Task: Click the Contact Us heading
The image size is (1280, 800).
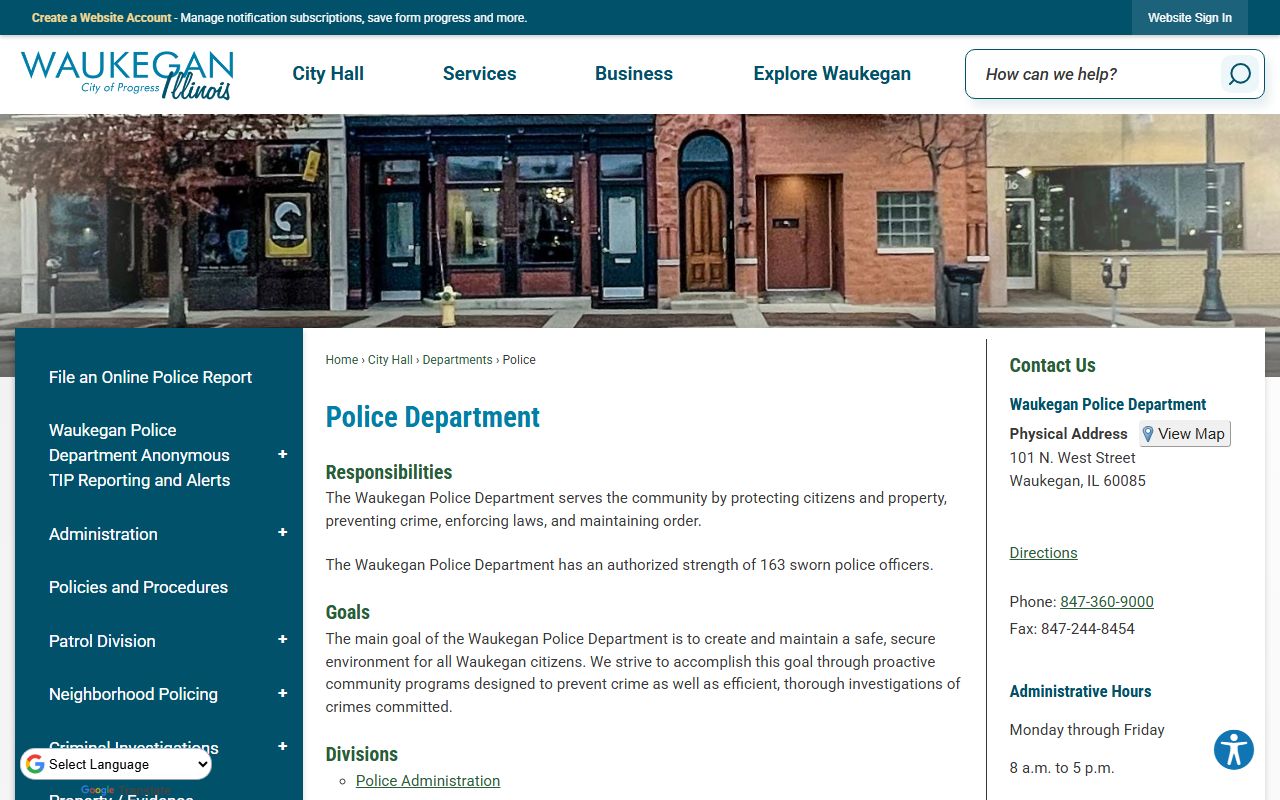Action: tap(1052, 365)
